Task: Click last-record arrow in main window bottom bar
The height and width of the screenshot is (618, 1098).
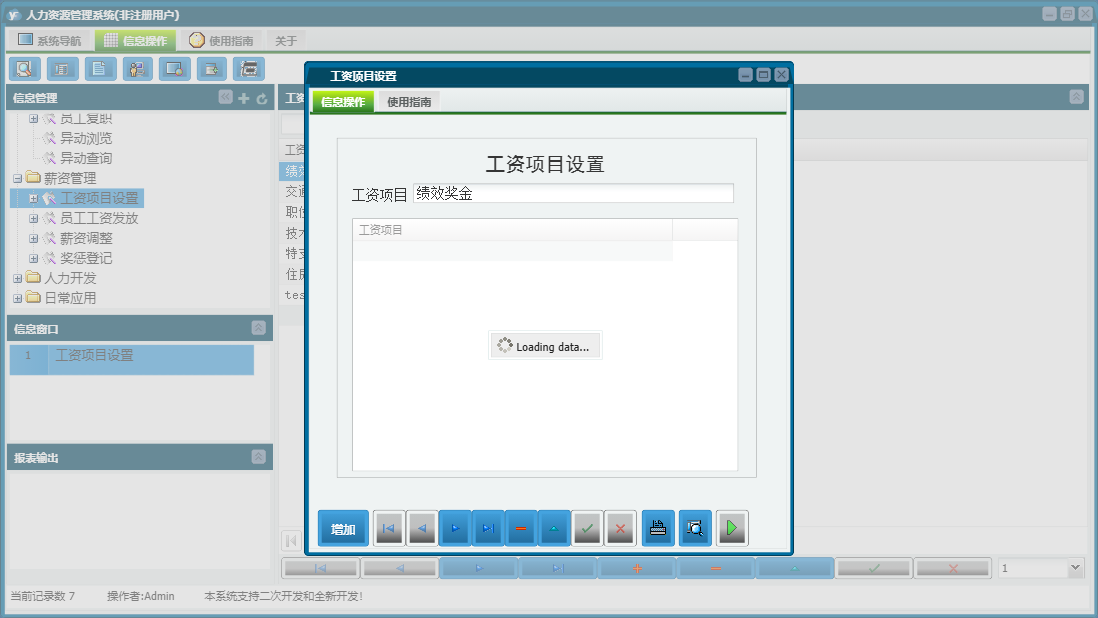Action: point(558,568)
